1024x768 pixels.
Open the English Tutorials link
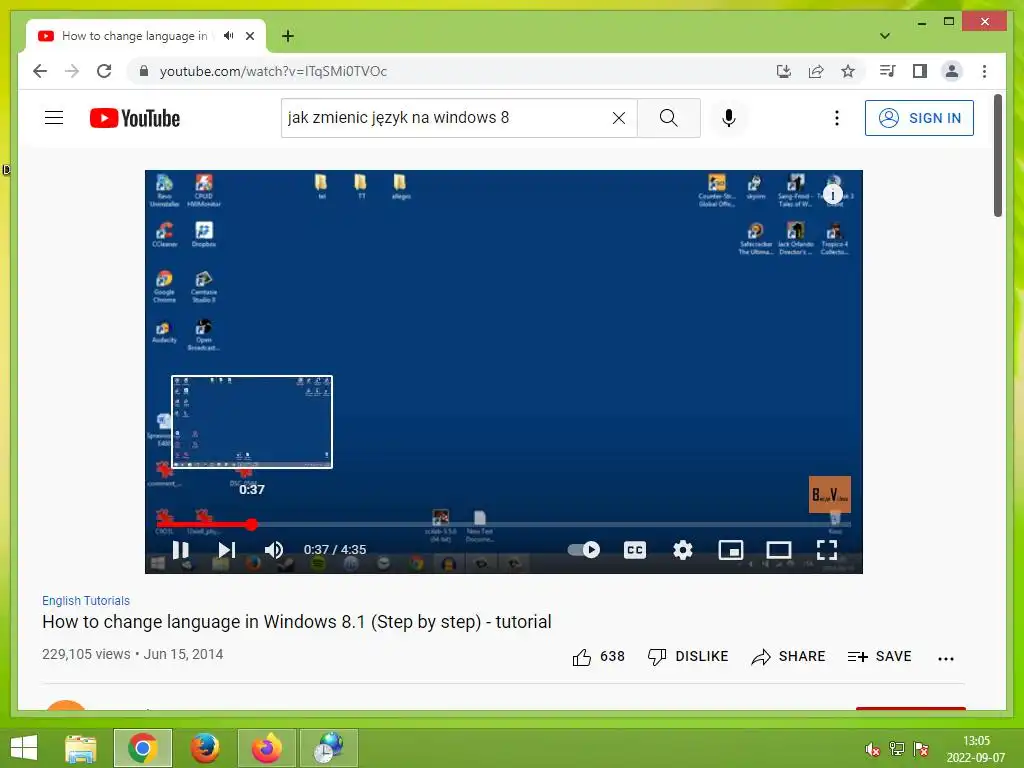(86, 600)
